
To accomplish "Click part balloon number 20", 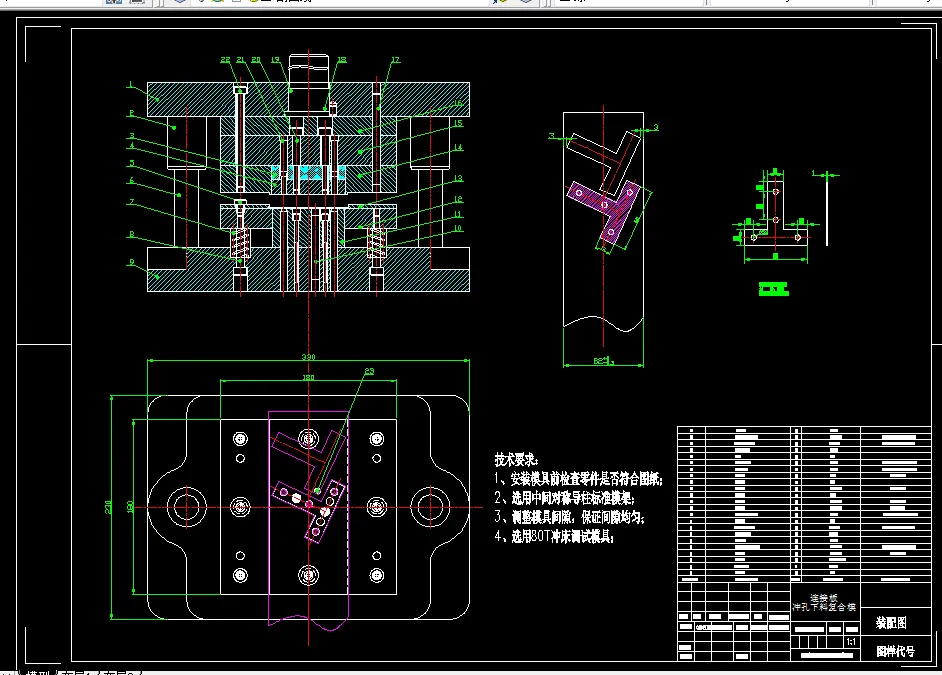I will 257,59.
